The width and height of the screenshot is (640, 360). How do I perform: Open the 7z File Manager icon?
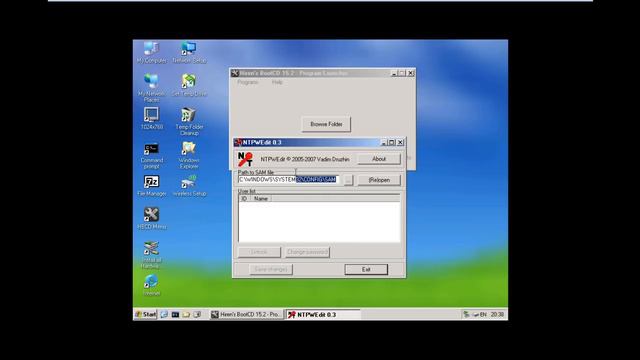tap(151, 185)
